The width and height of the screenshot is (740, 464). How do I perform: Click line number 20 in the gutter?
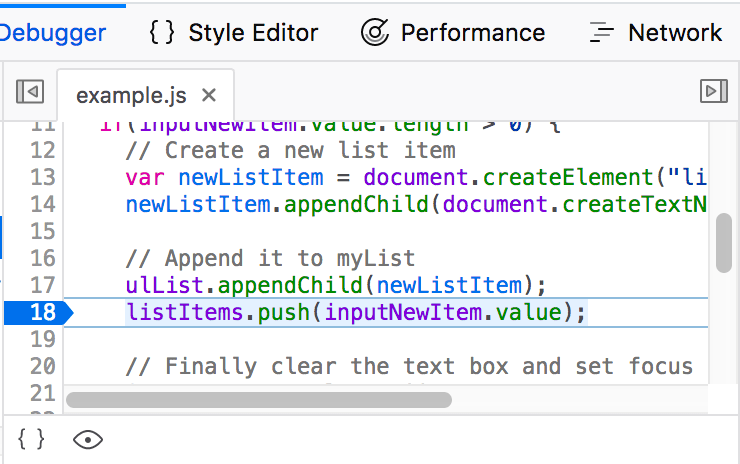[43, 366]
